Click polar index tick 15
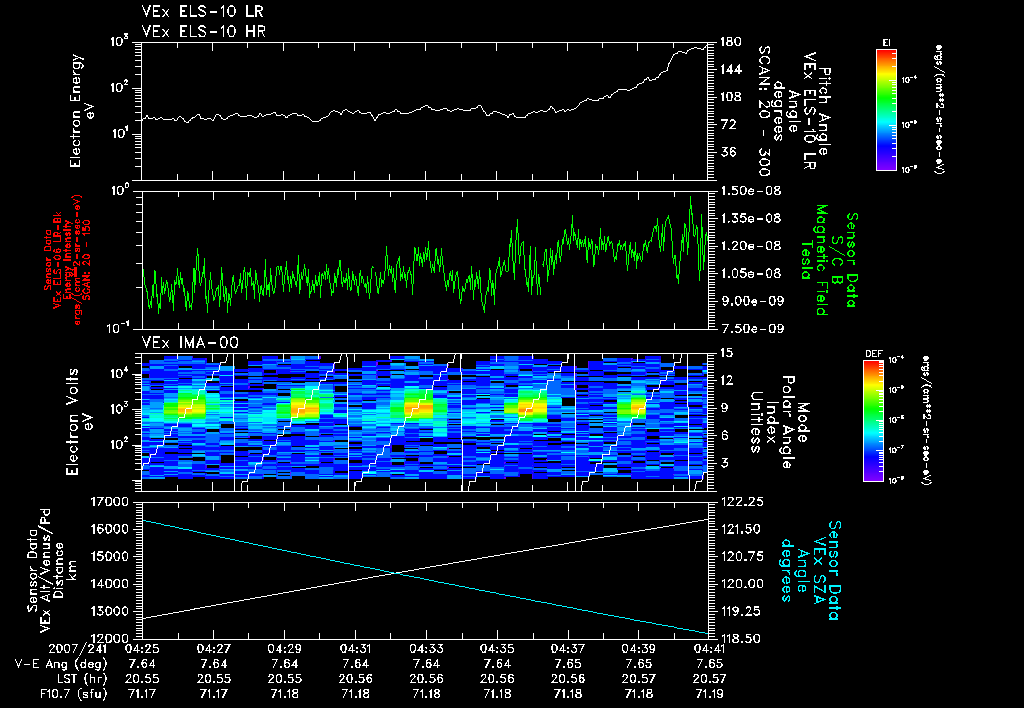The width and height of the screenshot is (1024, 708). tap(726, 353)
